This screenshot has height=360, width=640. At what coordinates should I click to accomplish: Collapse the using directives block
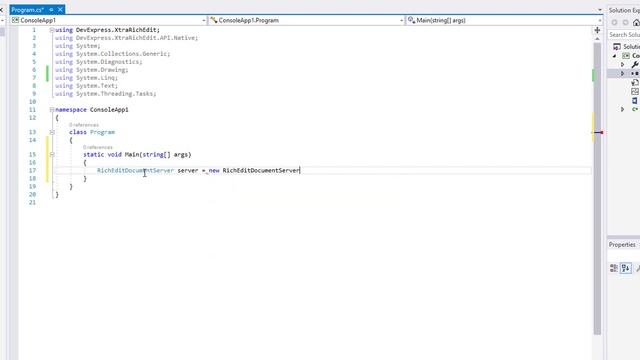point(52,30)
